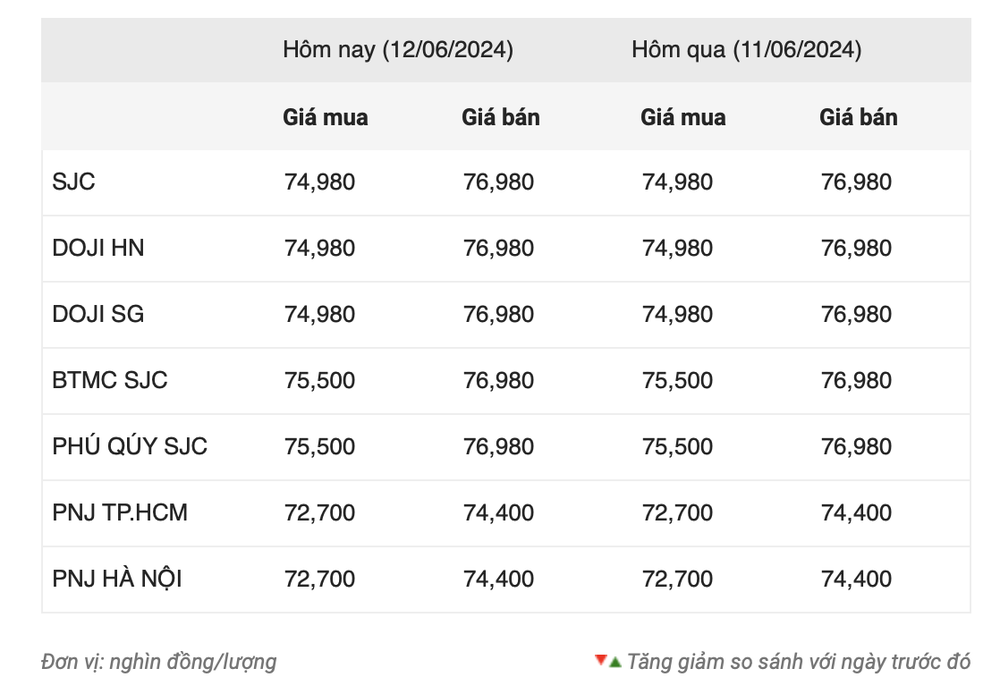This screenshot has width=1000, height=694.
Task: Click today's Giá mua header
Action: pos(325,117)
